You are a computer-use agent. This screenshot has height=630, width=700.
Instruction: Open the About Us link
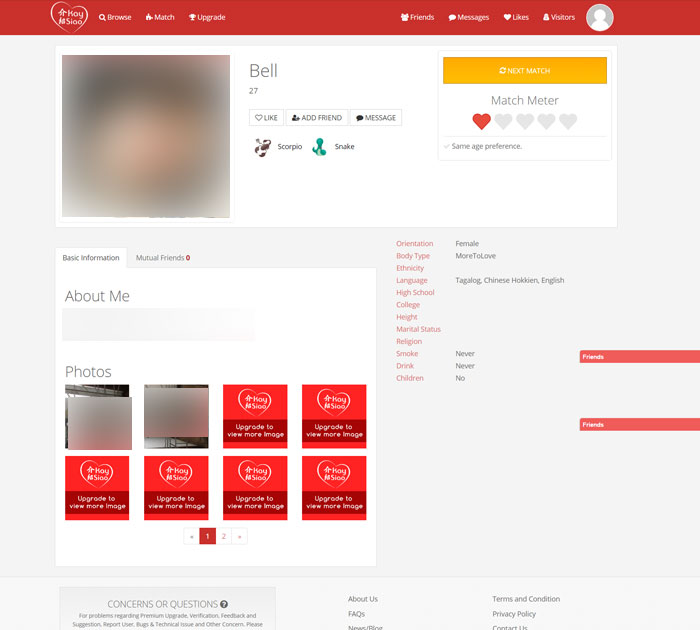(x=363, y=599)
